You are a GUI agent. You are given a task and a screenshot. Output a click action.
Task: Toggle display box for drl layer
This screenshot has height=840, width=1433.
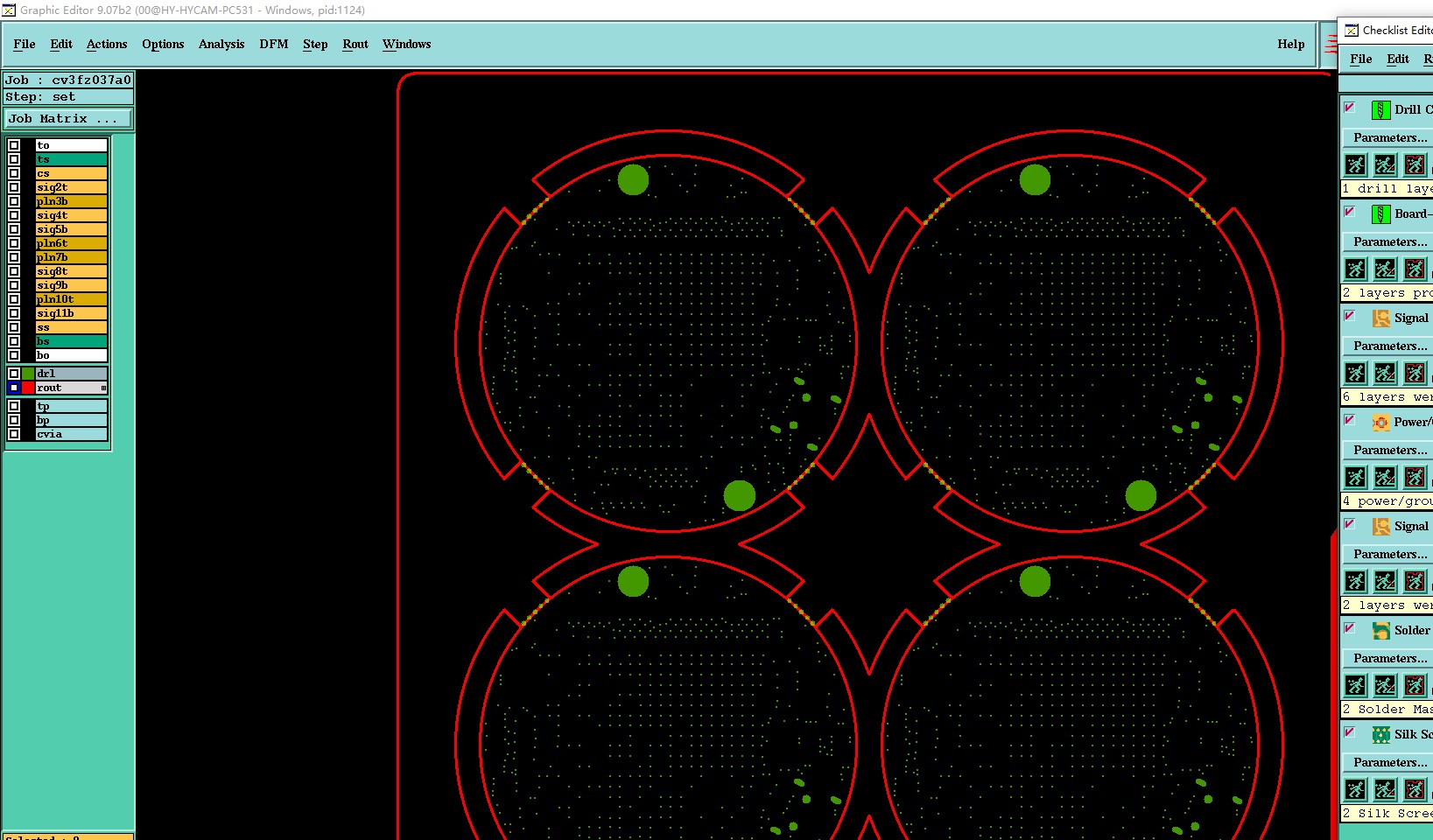coord(14,374)
